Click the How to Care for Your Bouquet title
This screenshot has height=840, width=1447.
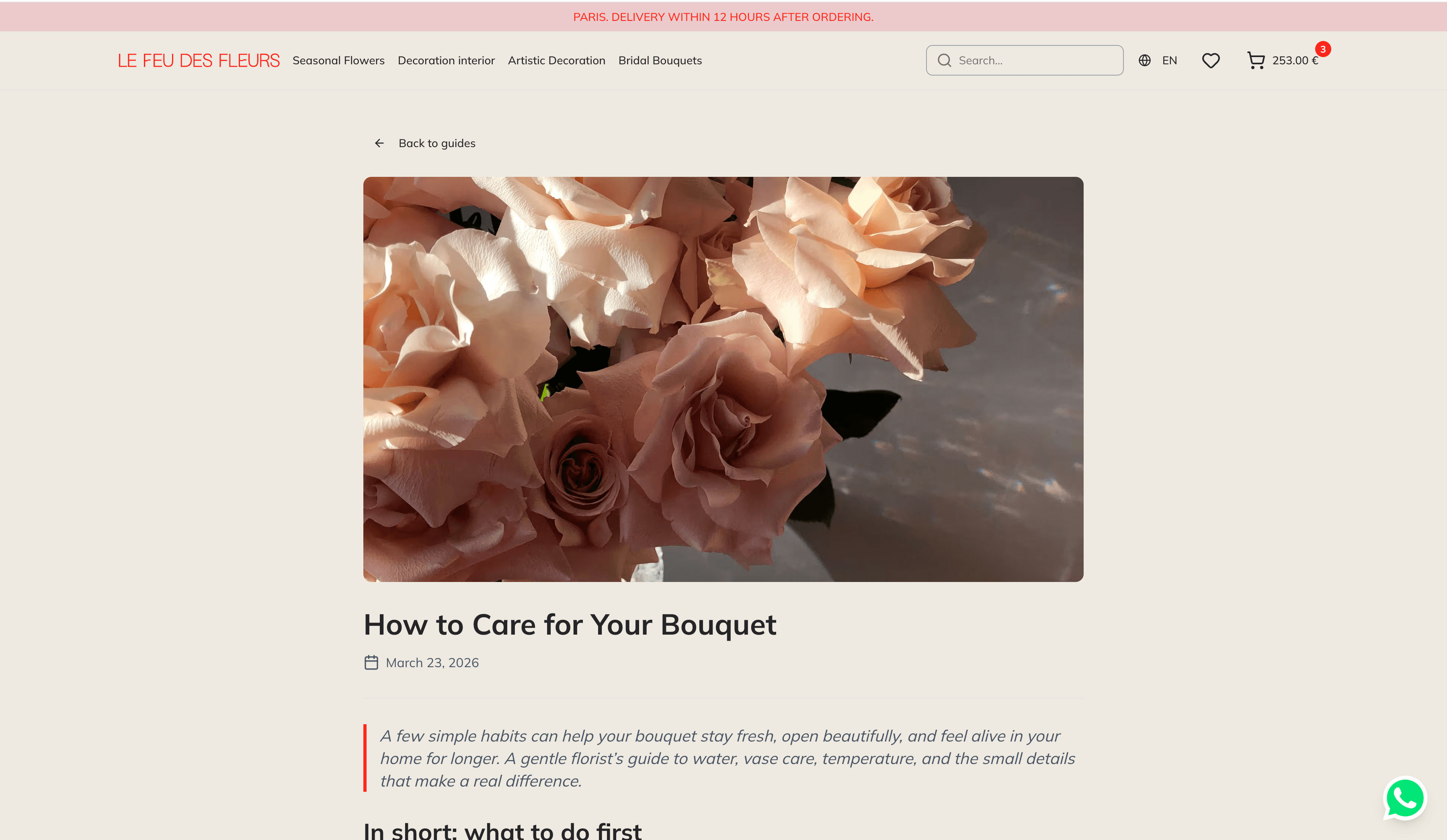(570, 625)
